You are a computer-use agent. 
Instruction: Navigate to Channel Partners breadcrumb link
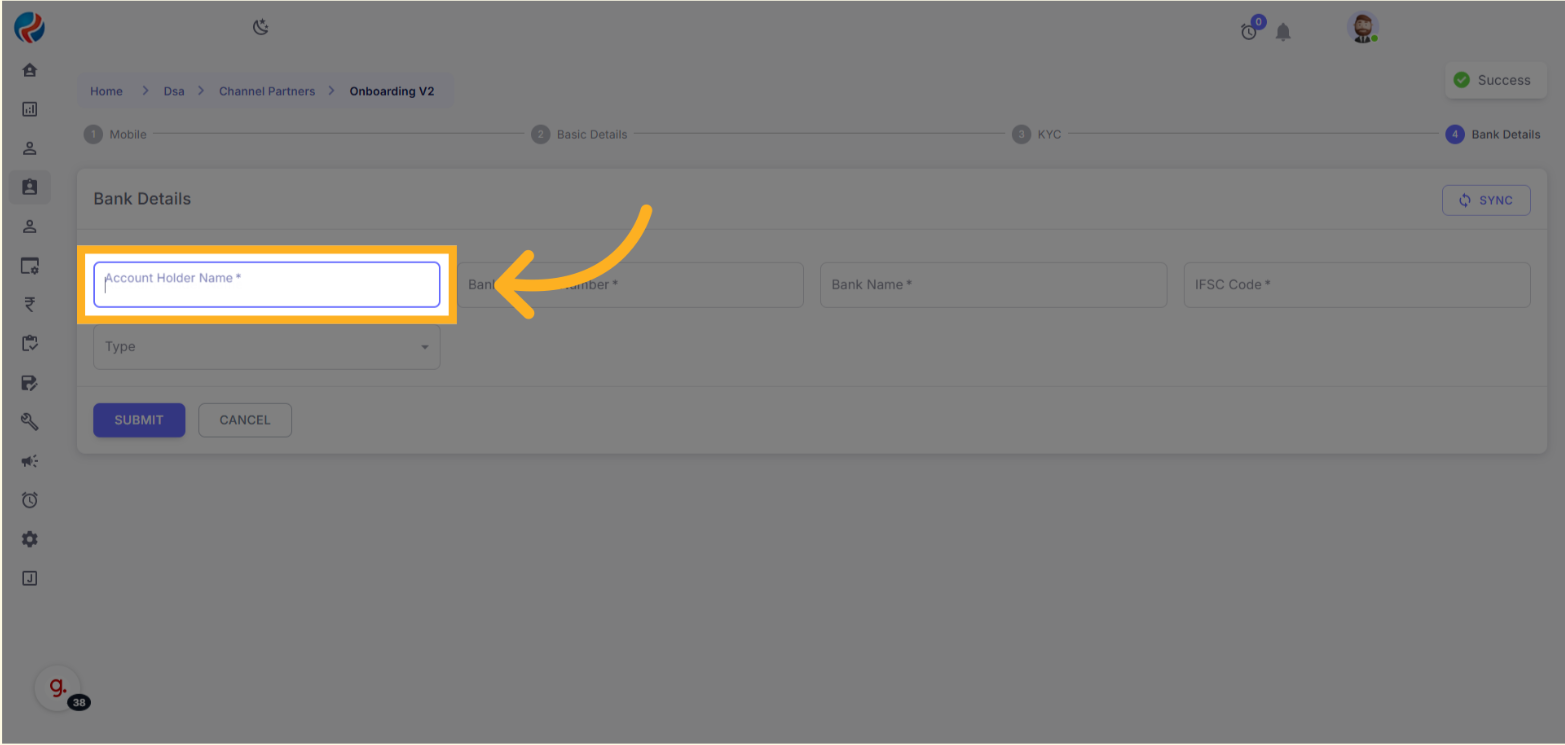267,91
